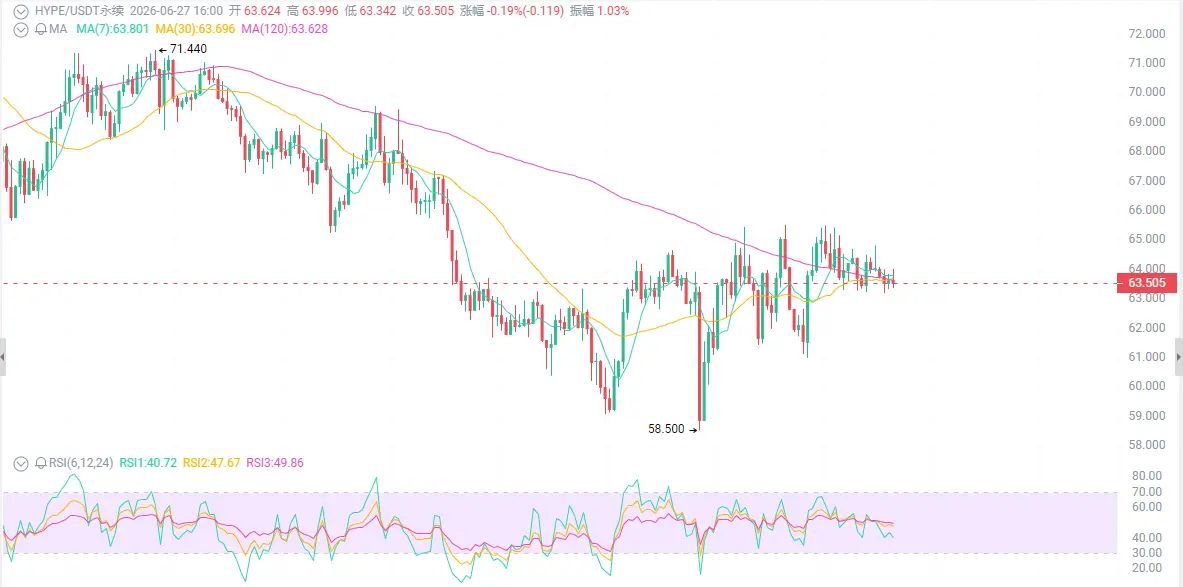Click the open price 63.624 value
The image size is (1183, 587).
(262, 11)
